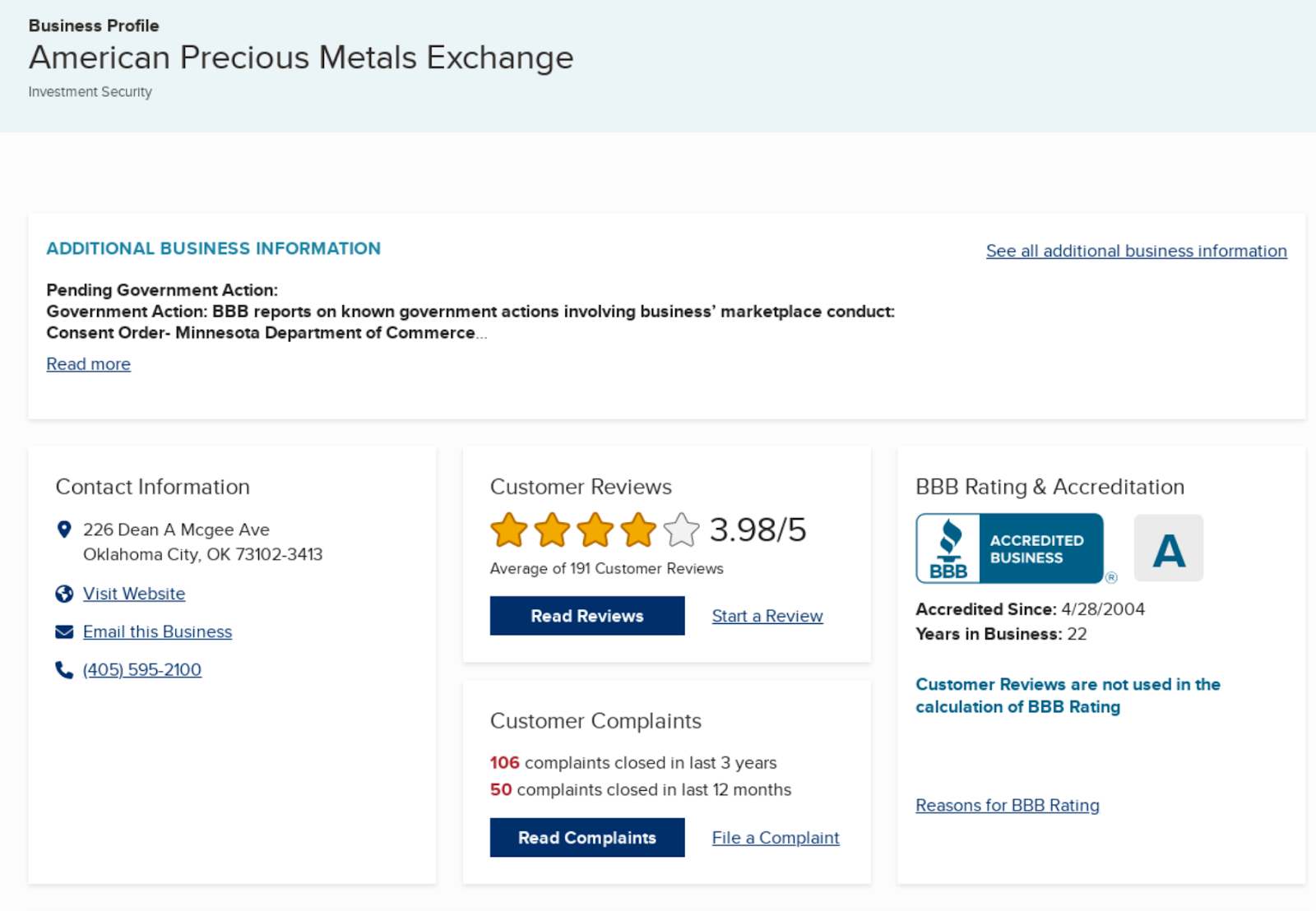Image resolution: width=1316 pixels, height=911 pixels.
Task: Click the empty fifth review star
Action: (681, 530)
